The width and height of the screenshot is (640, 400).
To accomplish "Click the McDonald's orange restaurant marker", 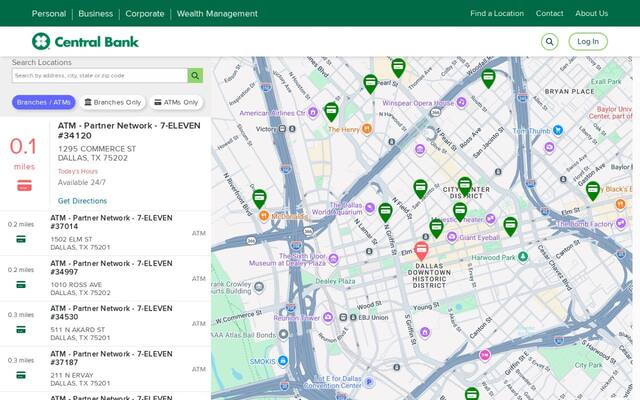I will click(264, 216).
